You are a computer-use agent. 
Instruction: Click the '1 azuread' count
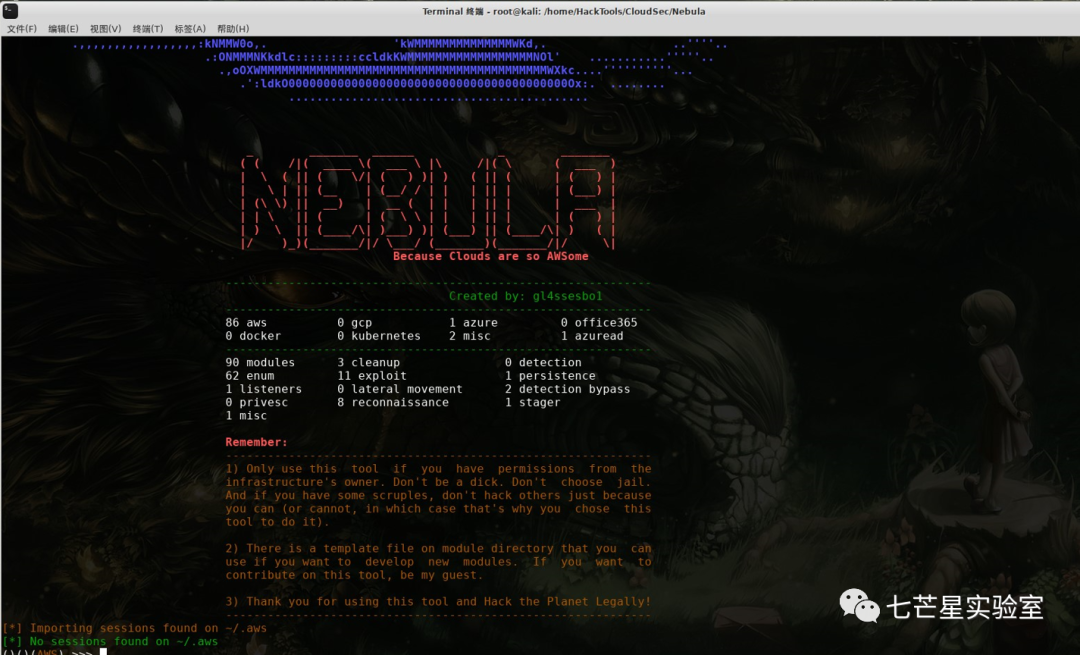[x=592, y=336]
